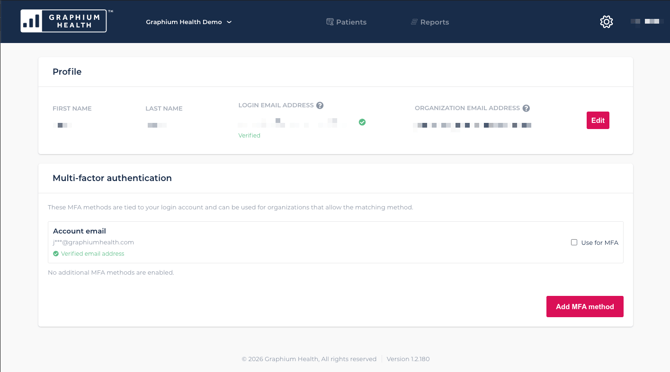Click the ORGANIZATION EMAIL ADDRESS label
This screenshot has height=372, width=670.
[467, 108]
